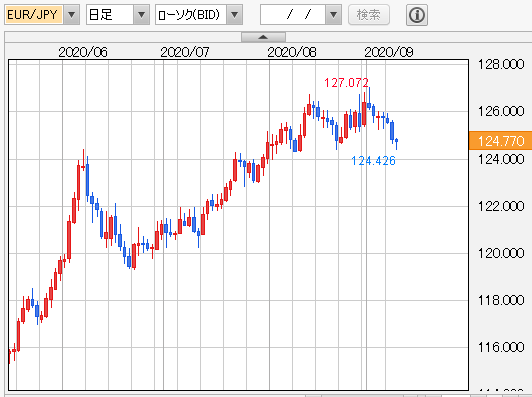
Task: Click the 120.000 price axis label
Action: 501,253
